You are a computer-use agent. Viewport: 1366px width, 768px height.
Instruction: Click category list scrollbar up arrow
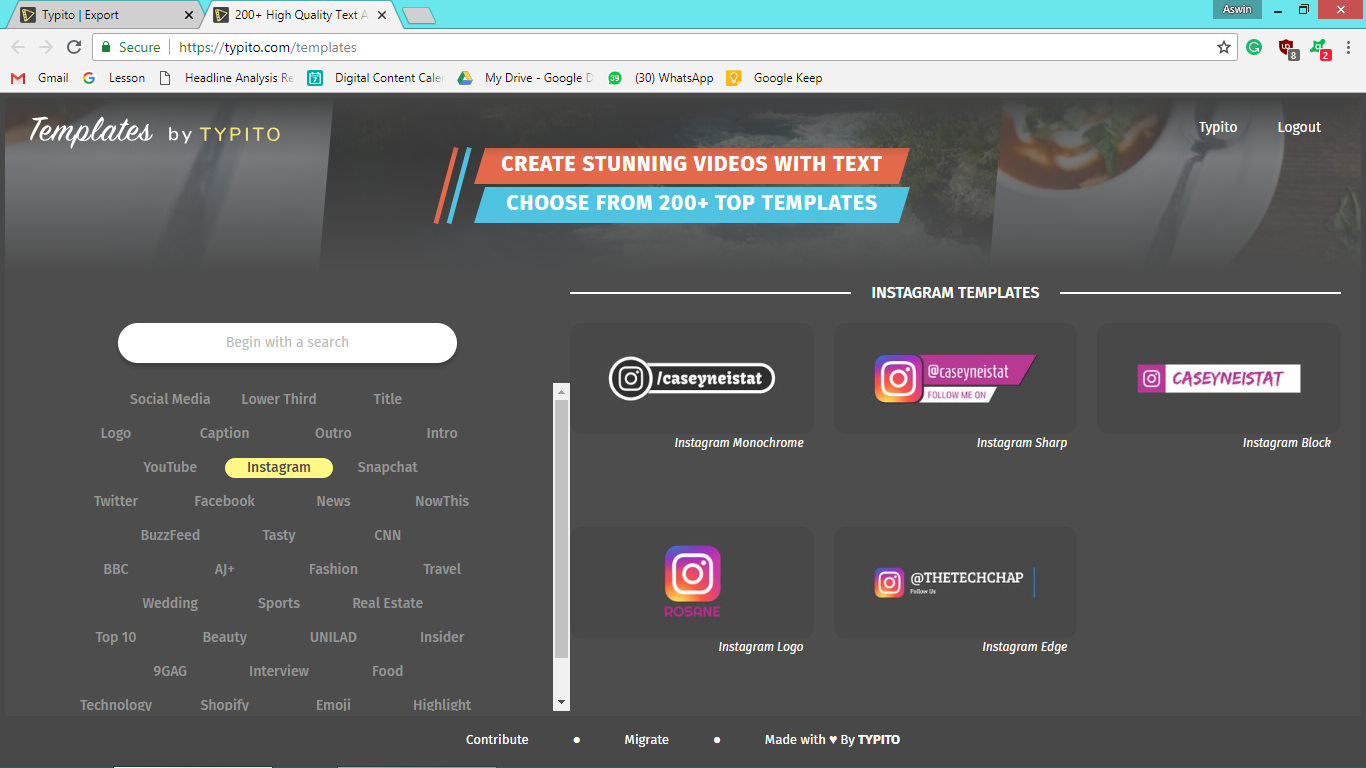coord(561,392)
